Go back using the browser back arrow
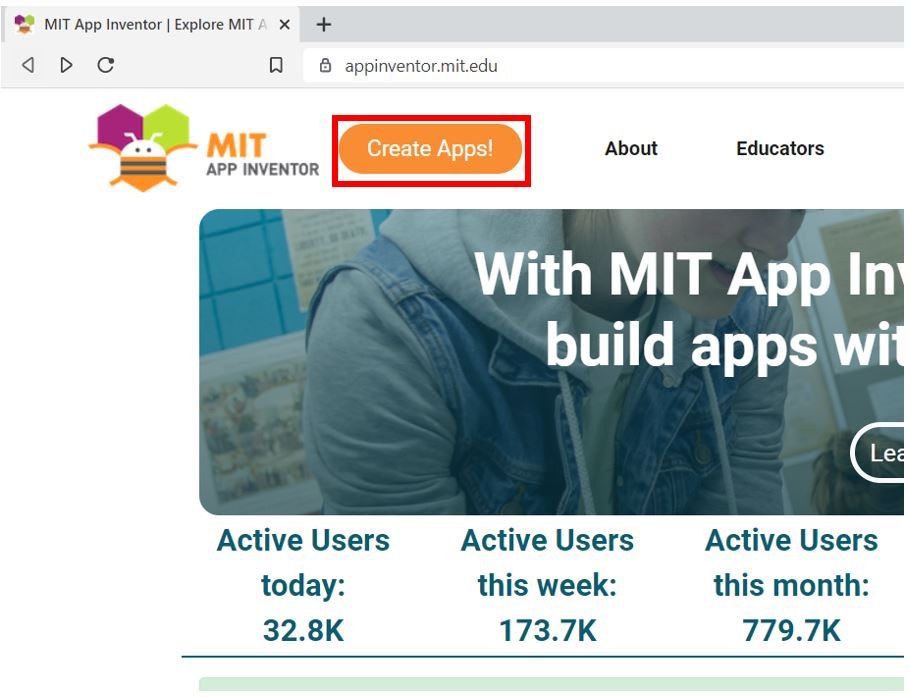The height and width of the screenshot is (697, 910). 27,64
